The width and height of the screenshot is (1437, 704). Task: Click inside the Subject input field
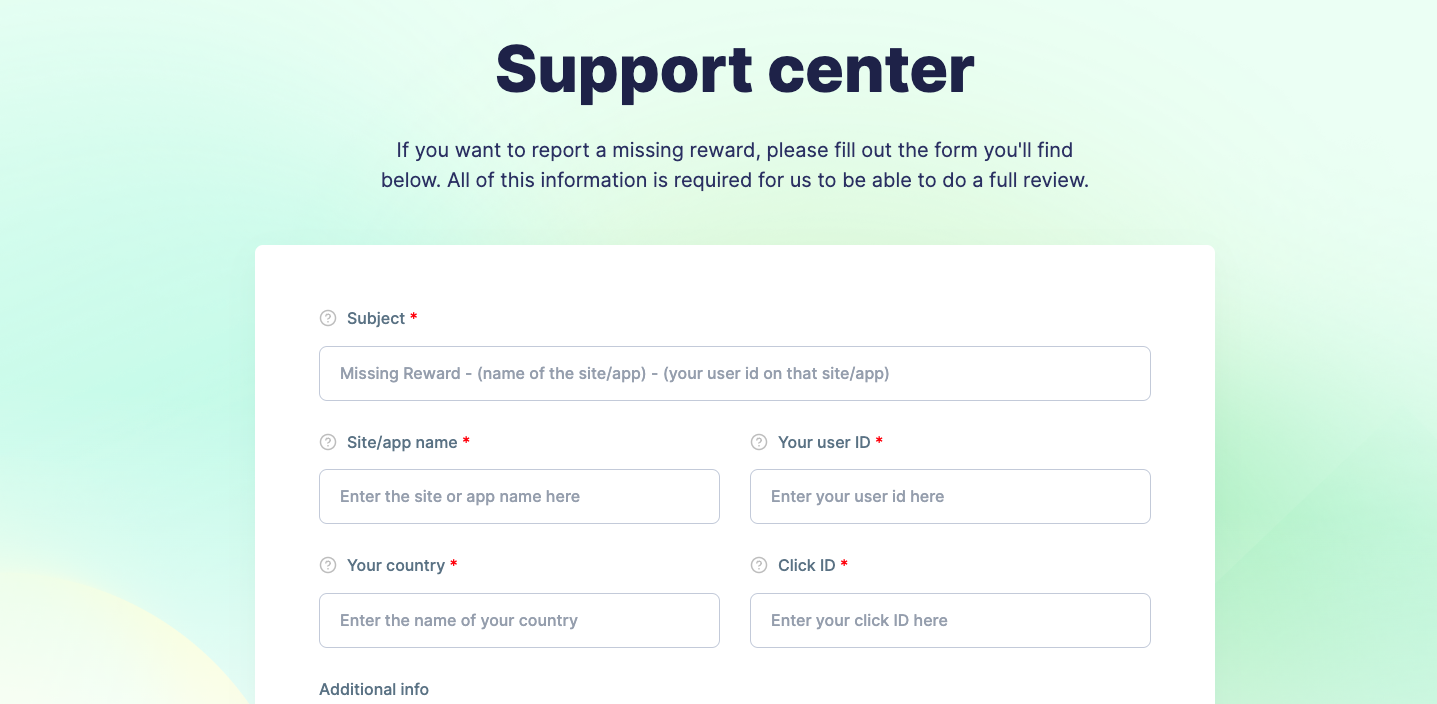[735, 373]
